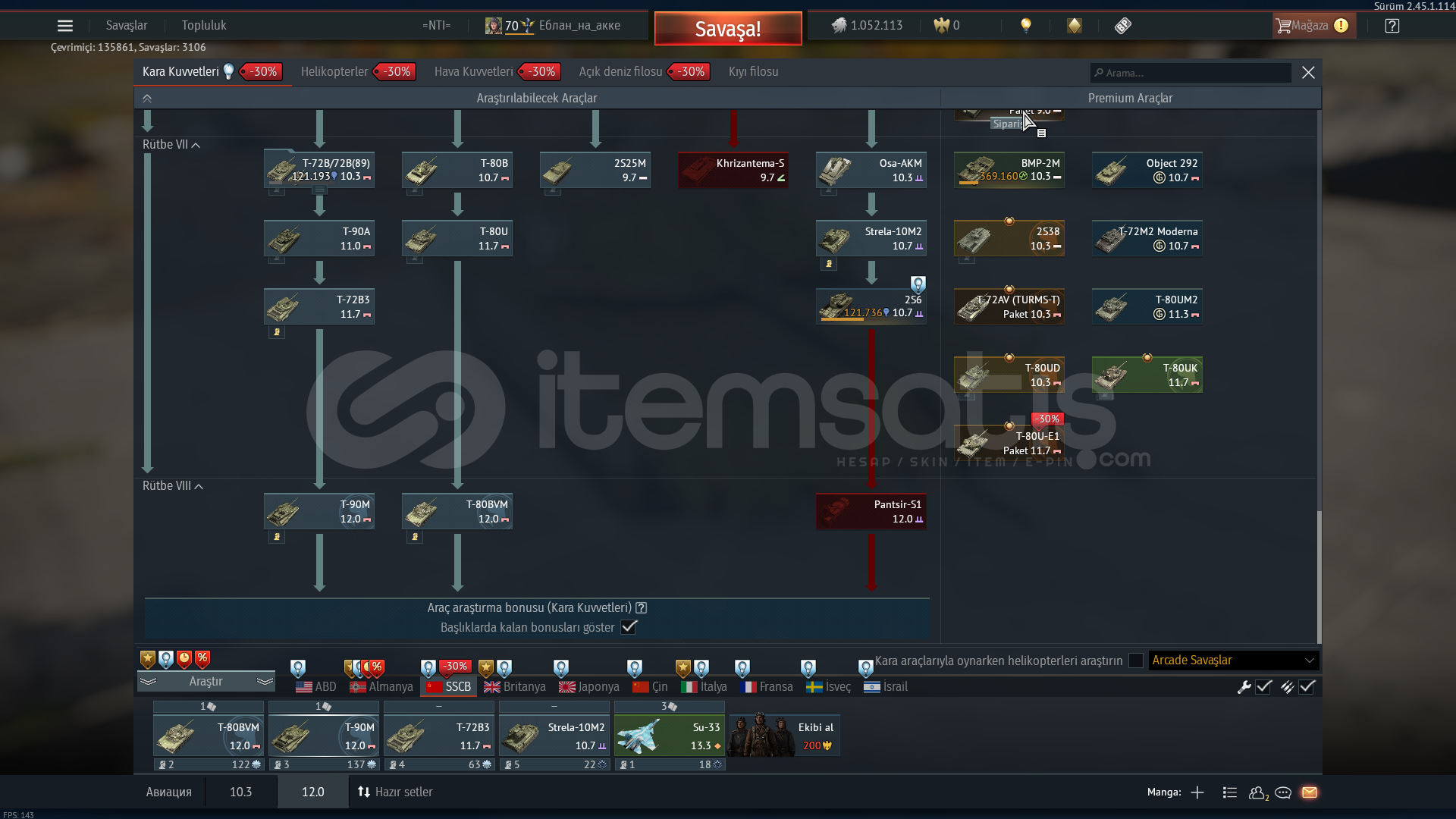Click the gold star booster icon above Araştır
The image size is (1456, 819).
[148, 659]
